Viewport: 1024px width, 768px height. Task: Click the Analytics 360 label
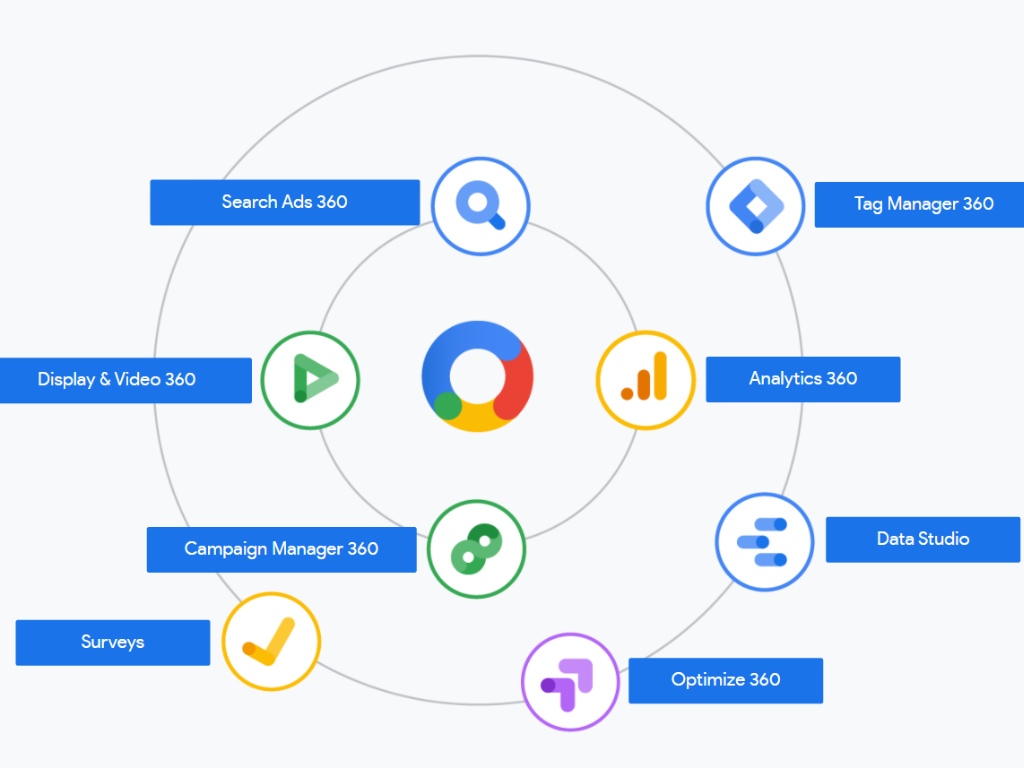[803, 379]
